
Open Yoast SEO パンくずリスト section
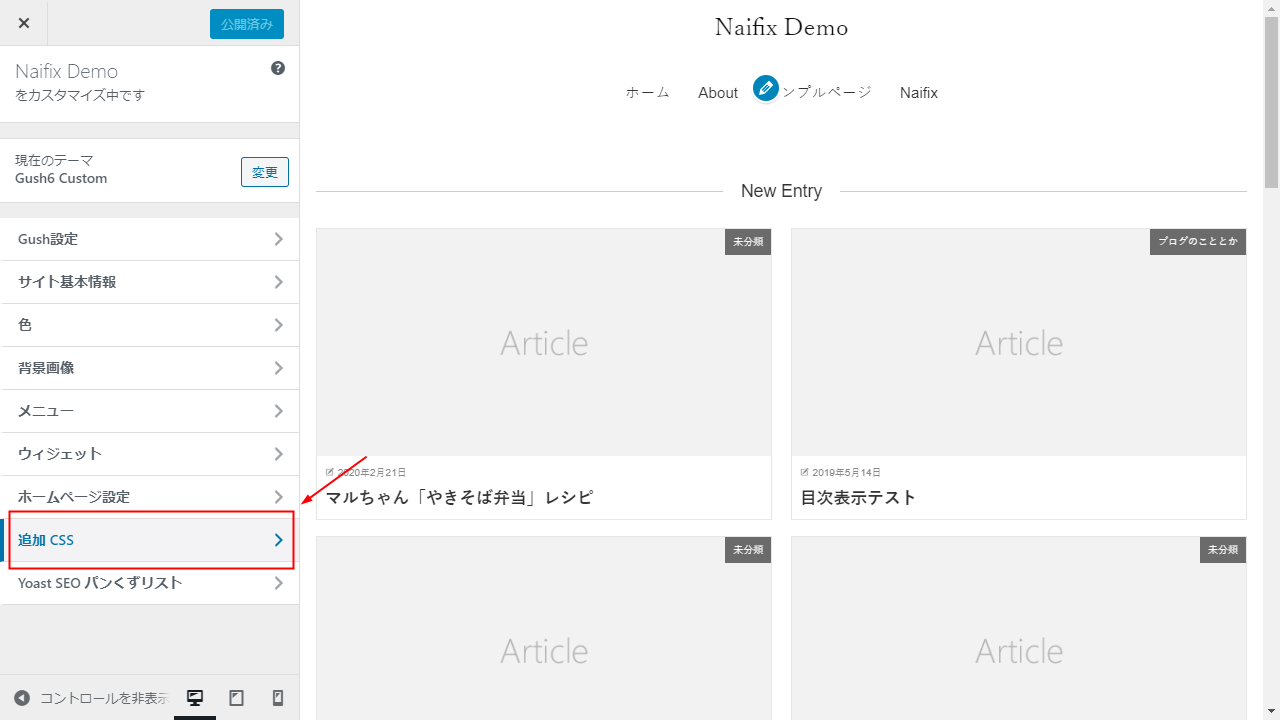149,583
